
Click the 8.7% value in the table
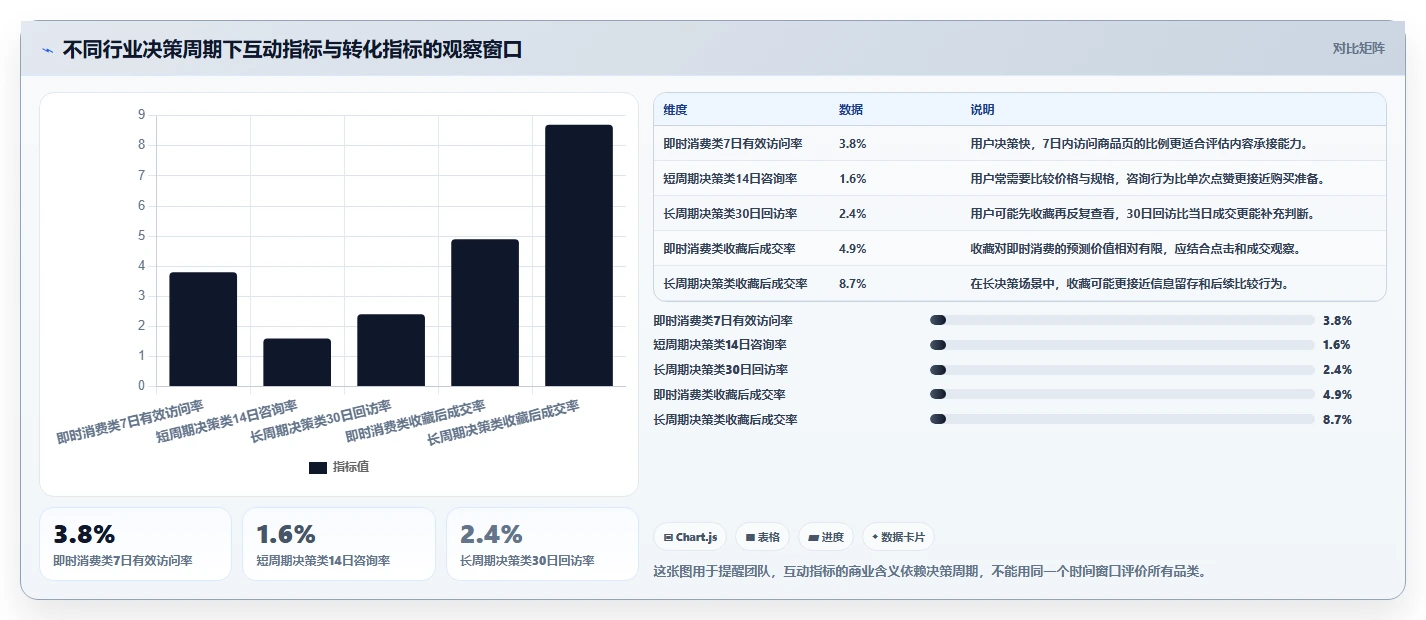click(853, 284)
